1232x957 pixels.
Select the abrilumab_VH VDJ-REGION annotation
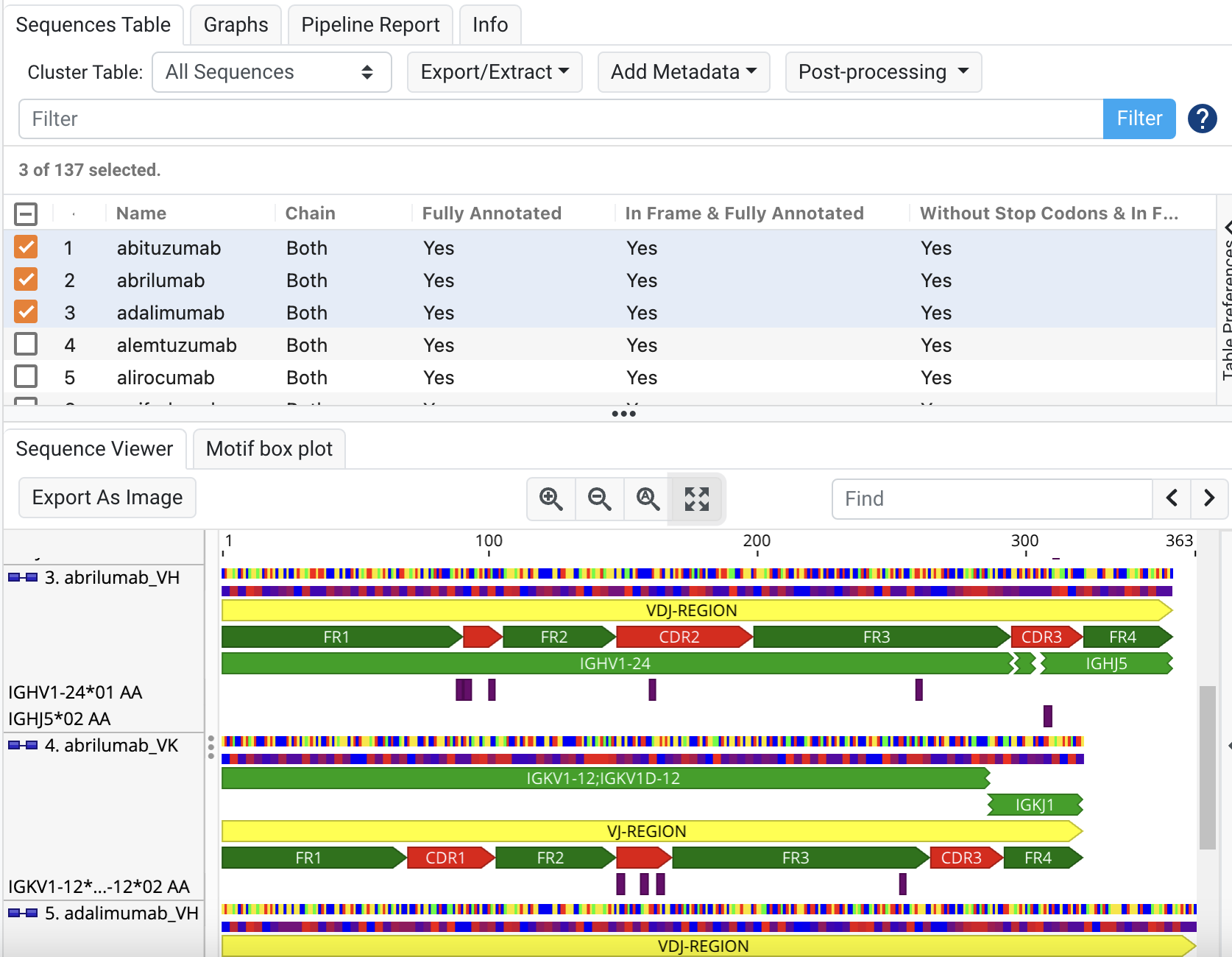[x=696, y=610]
